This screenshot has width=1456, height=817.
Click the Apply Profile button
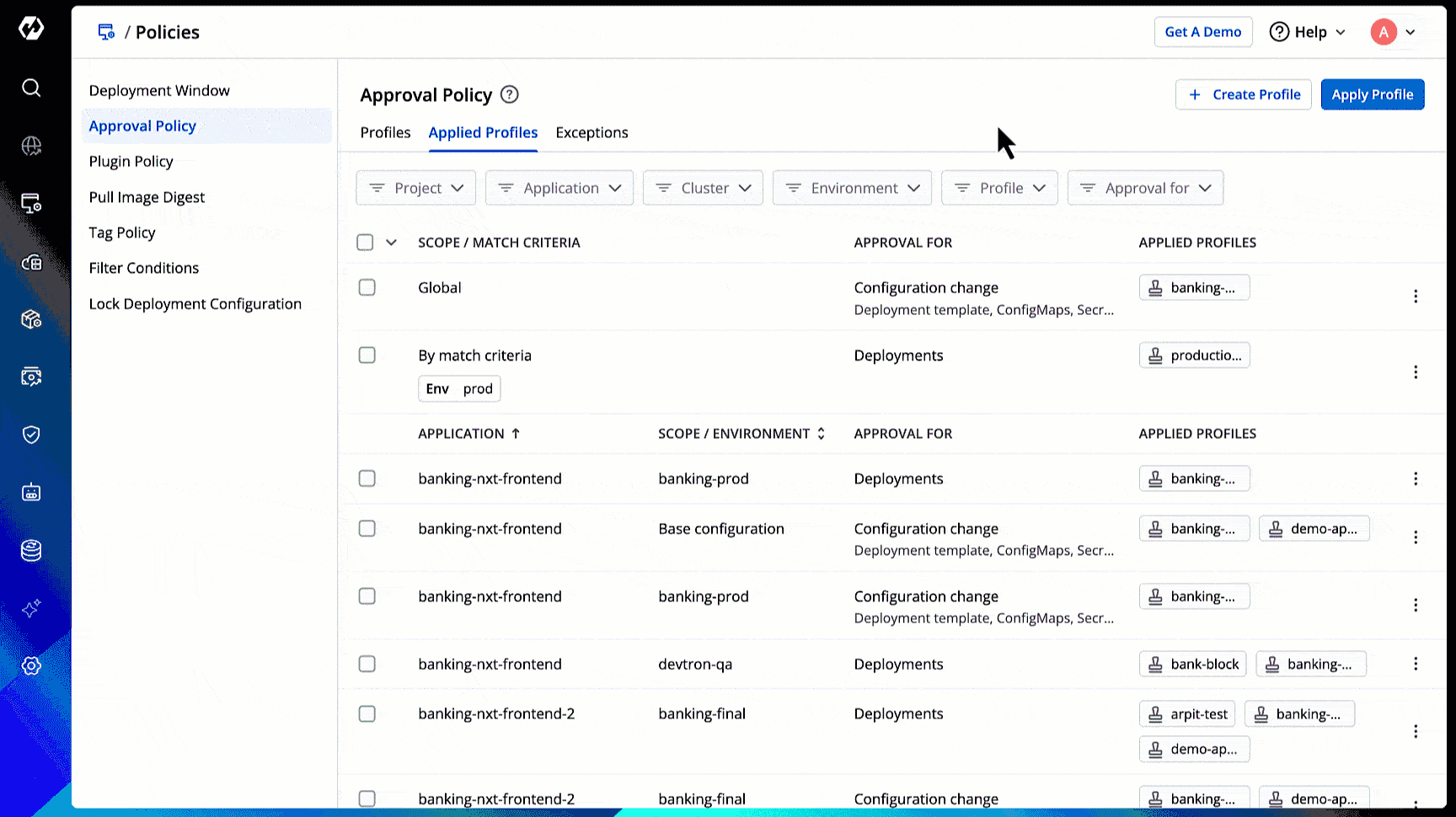coord(1372,94)
